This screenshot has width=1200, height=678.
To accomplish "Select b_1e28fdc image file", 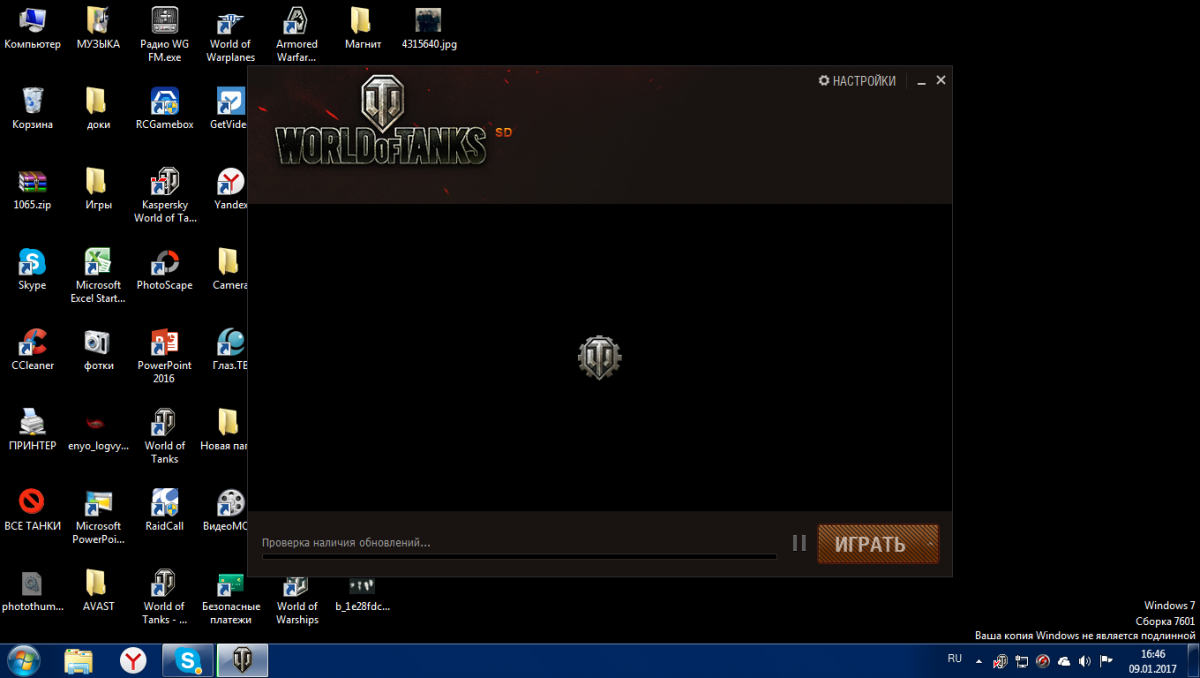I will [x=362, y=595].
